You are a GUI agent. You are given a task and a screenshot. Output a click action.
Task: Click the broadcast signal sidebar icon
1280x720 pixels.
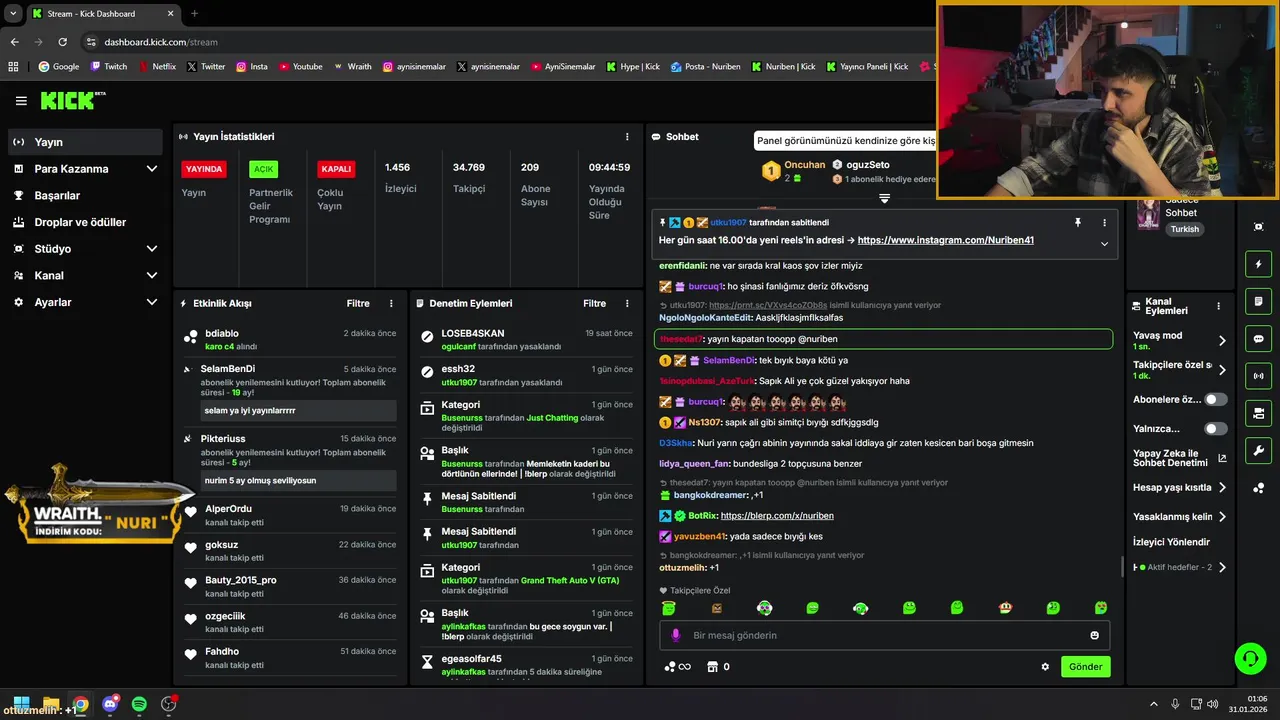(x=1258, y=376)
